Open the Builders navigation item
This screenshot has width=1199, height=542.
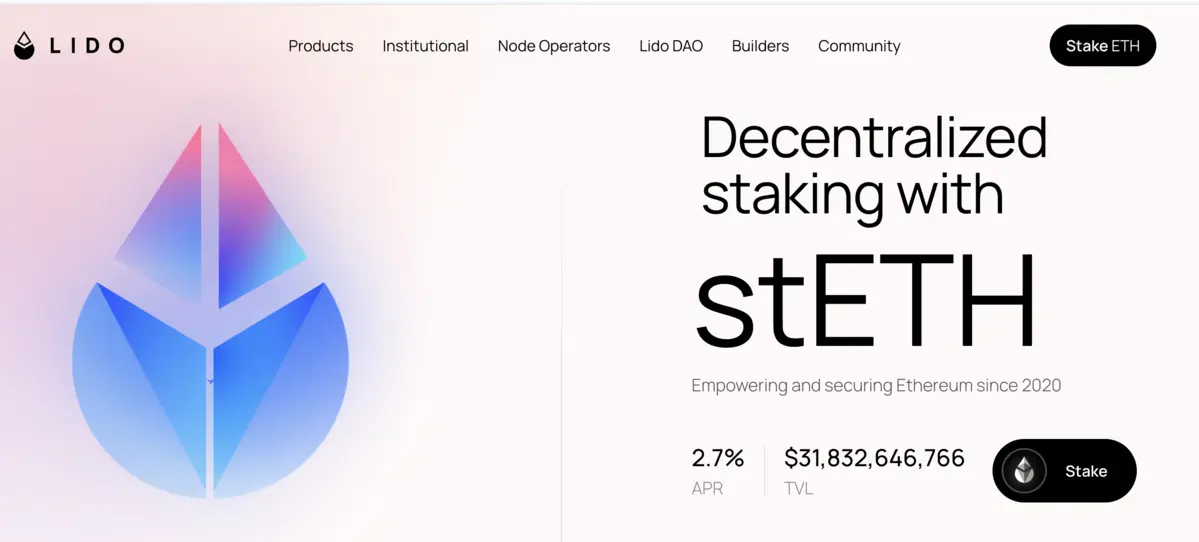coord(760,46)
